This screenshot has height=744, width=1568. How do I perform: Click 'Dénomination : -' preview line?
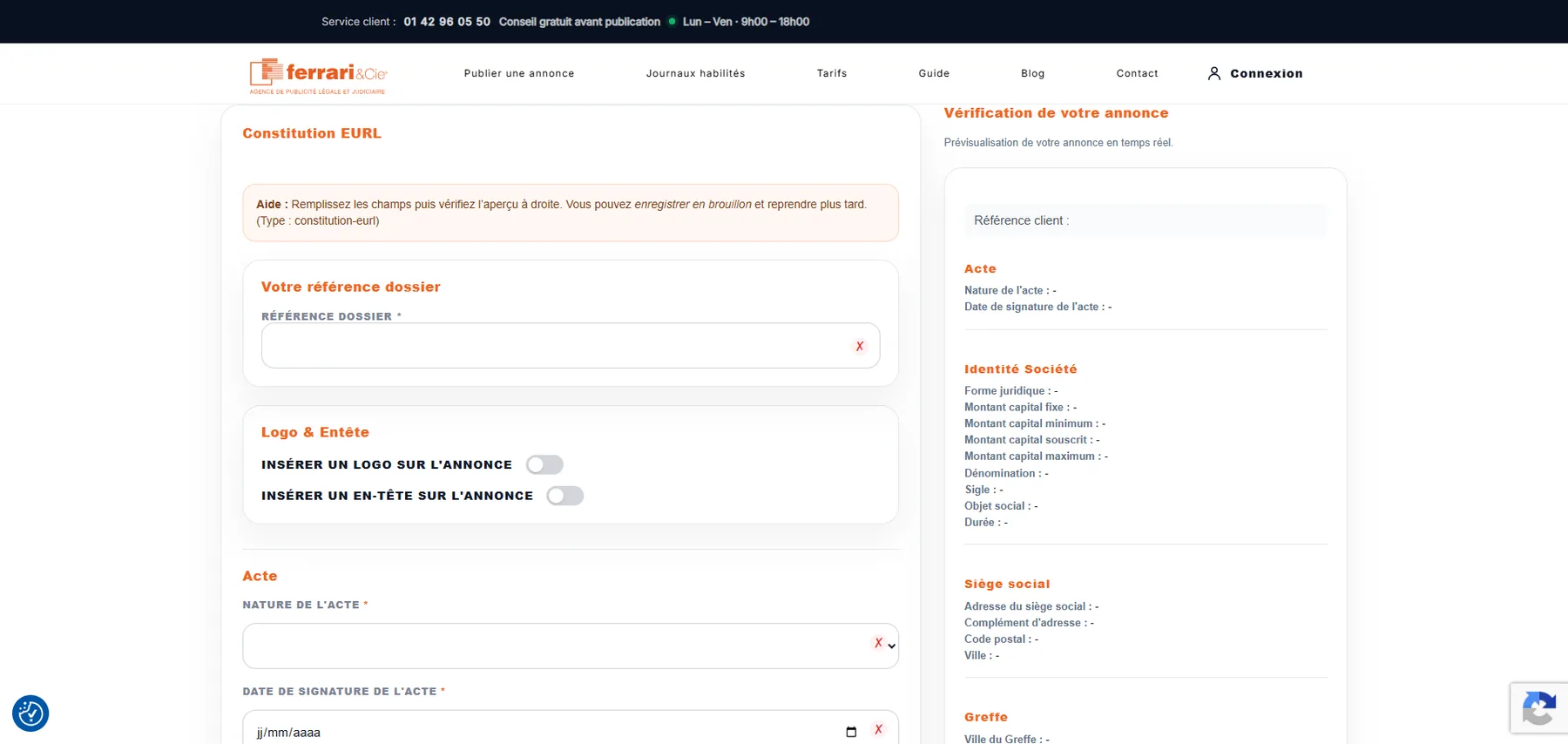click(x=1006, y=473)
